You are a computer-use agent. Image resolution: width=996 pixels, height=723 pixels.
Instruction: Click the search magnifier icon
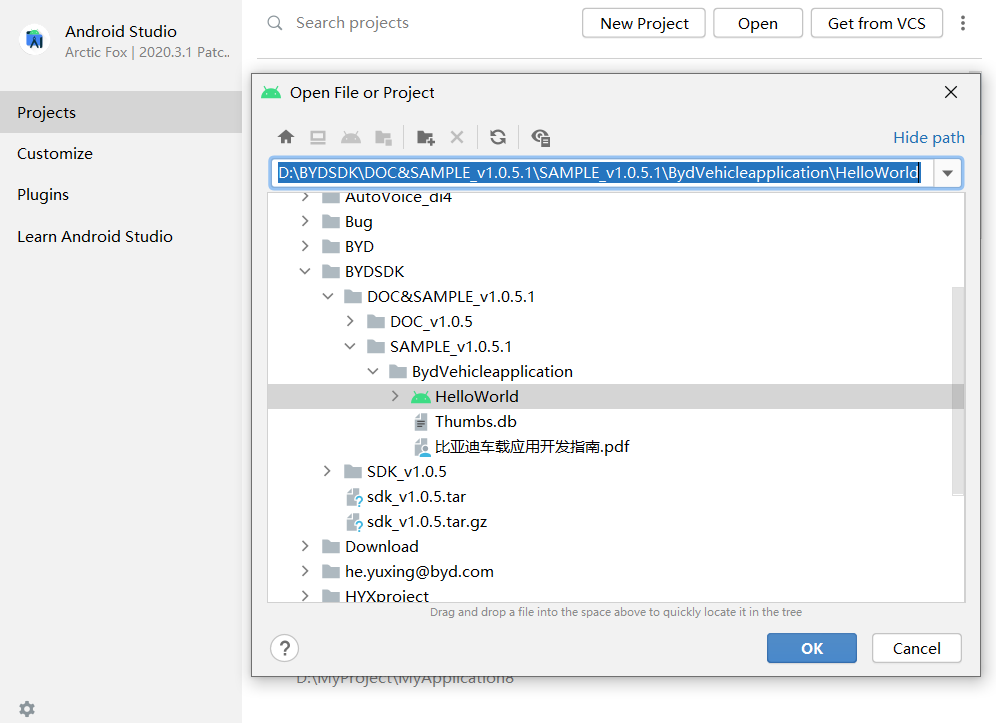(x=274, y=24)
